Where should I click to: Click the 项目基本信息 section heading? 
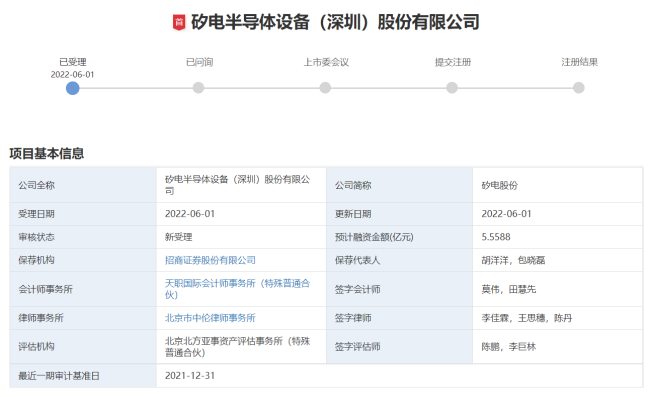point(47,154)
